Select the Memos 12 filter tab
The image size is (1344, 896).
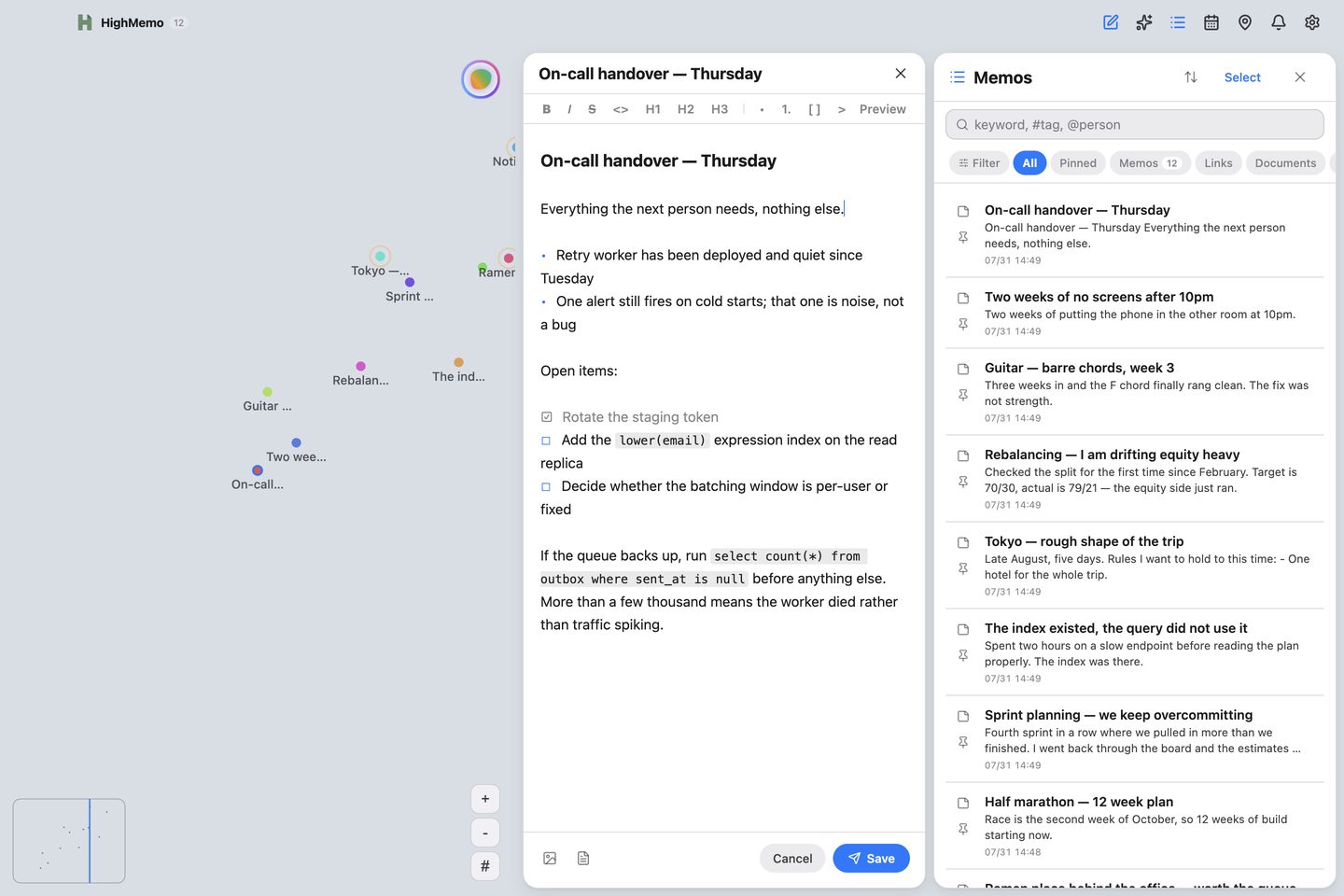click(1149, 163)
